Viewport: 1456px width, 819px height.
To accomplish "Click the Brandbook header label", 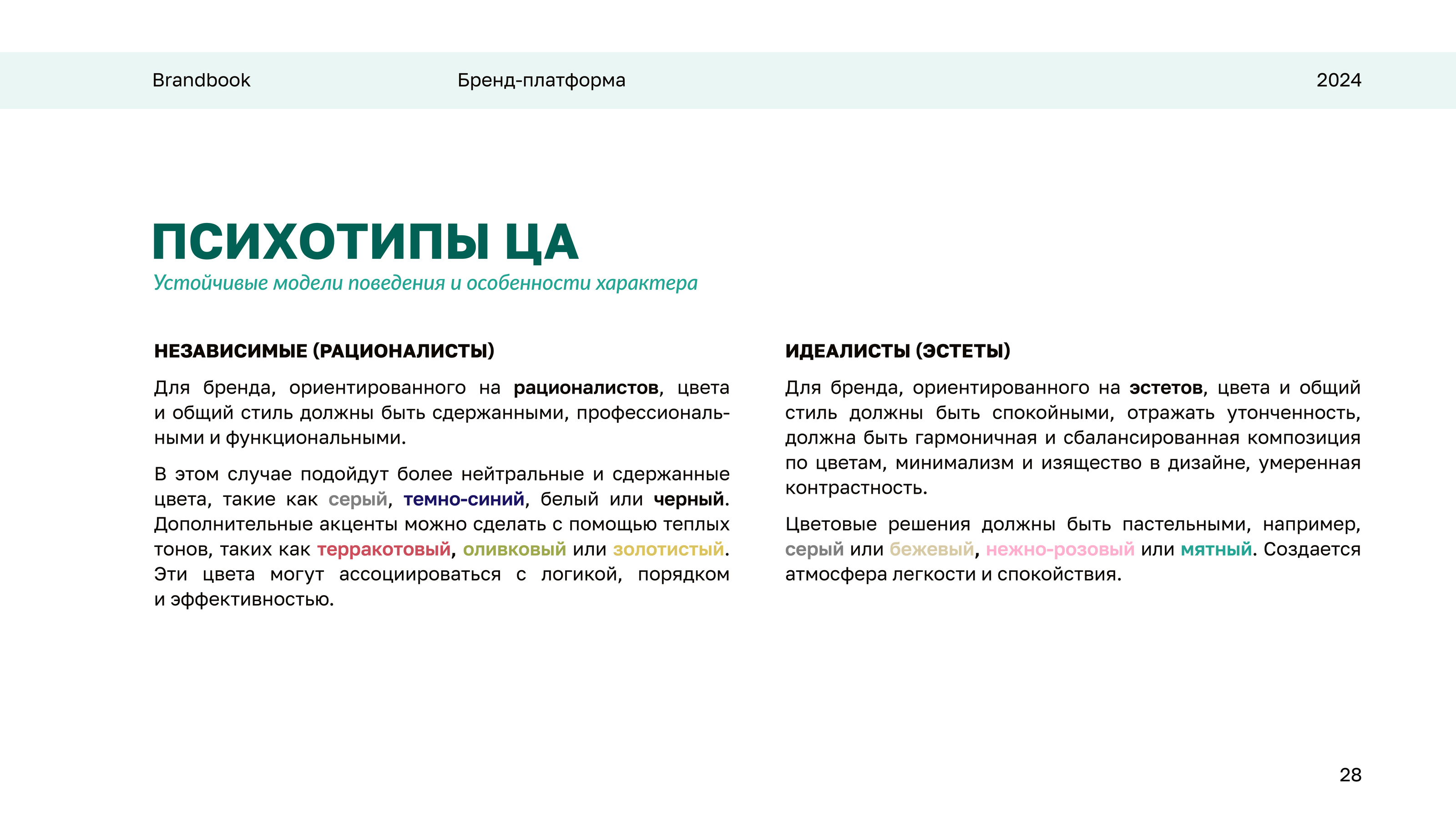I will [x=201, y=80].
